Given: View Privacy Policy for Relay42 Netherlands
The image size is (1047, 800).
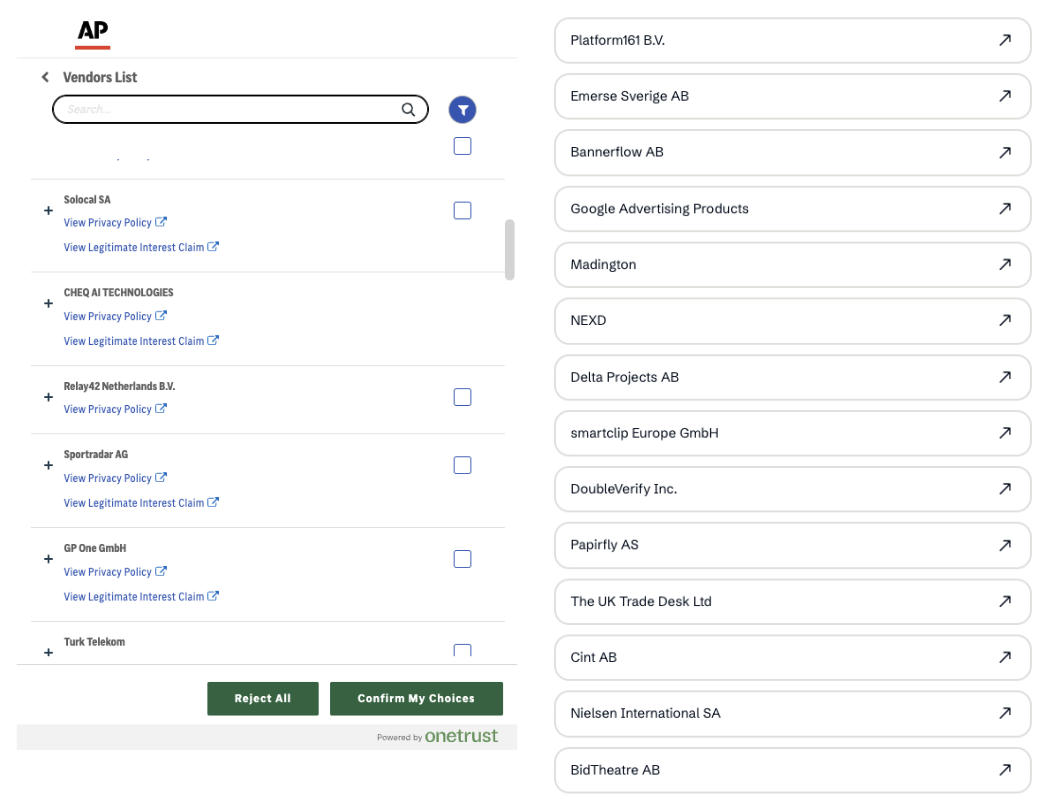Looking at the screenshot, I should pyautogui.click(x=115, y=409).
